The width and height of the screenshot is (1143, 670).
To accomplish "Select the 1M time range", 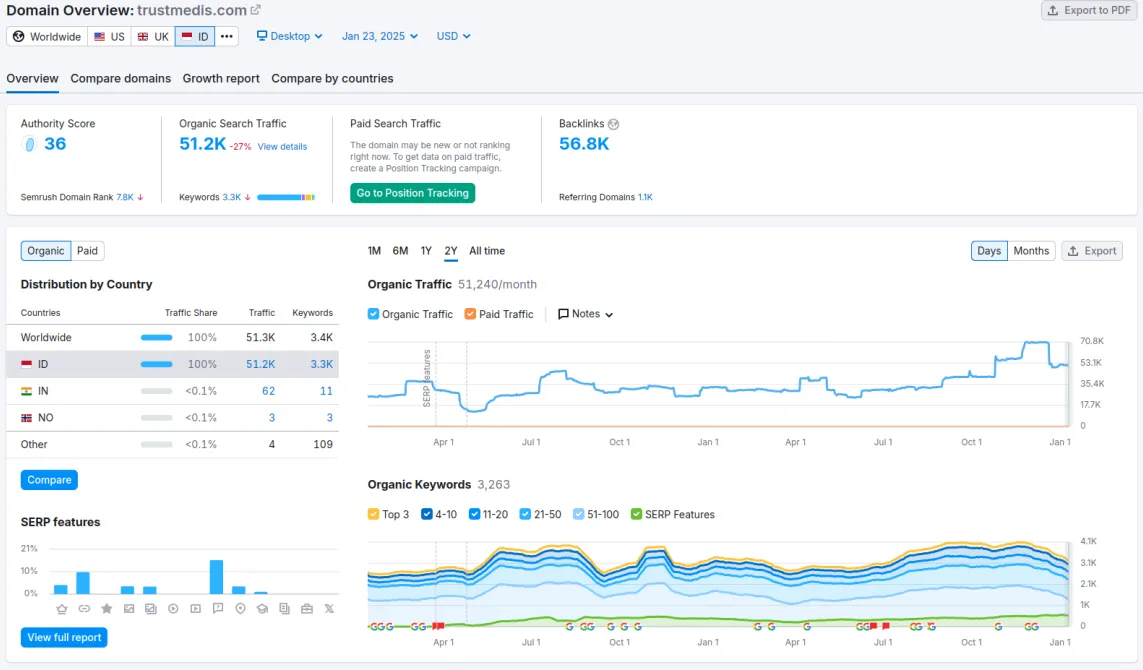I will (374, 251).
